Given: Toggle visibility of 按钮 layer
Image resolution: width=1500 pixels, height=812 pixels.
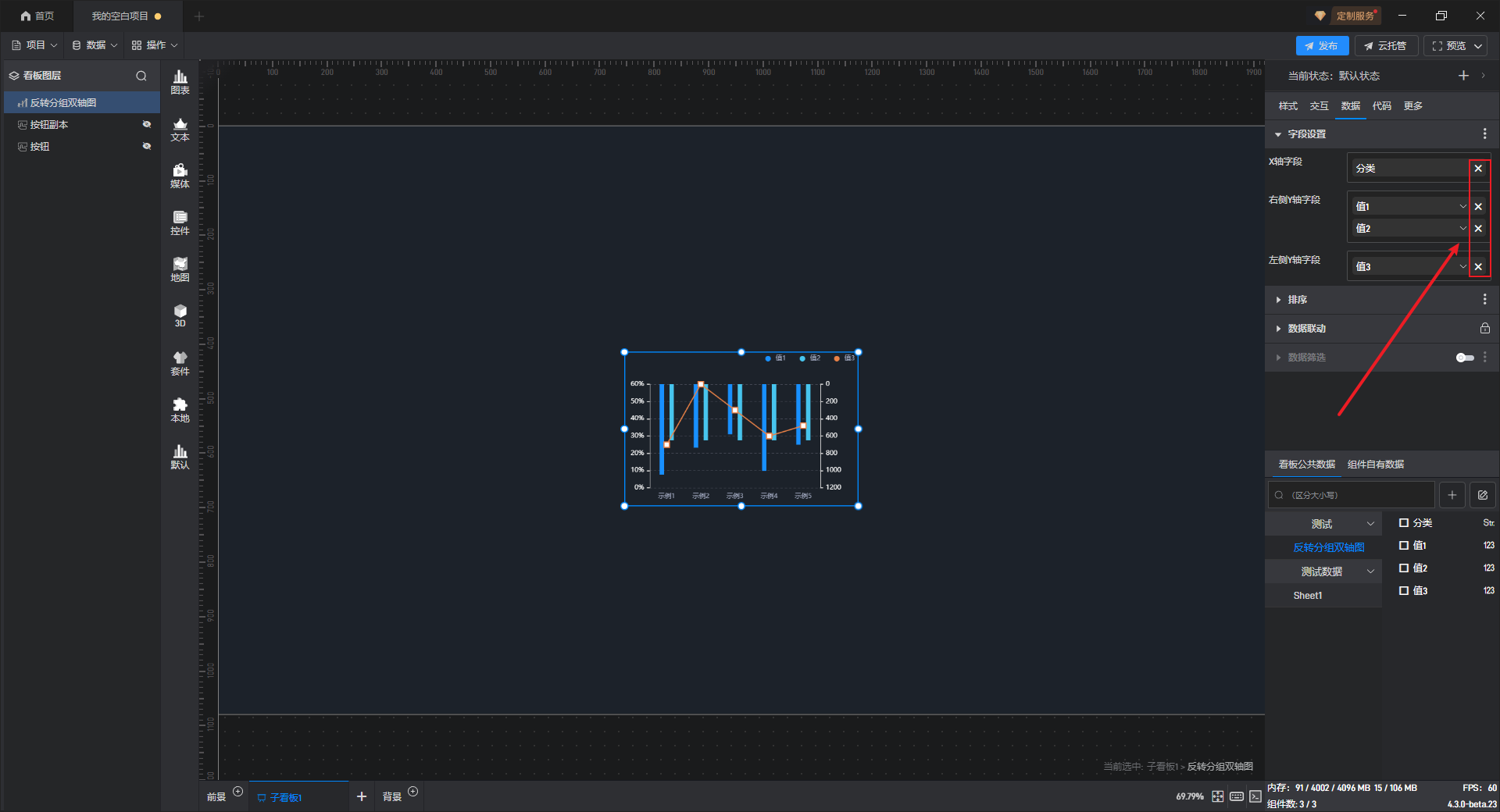Looking at the screenshot, I should [x=146, y=147].
